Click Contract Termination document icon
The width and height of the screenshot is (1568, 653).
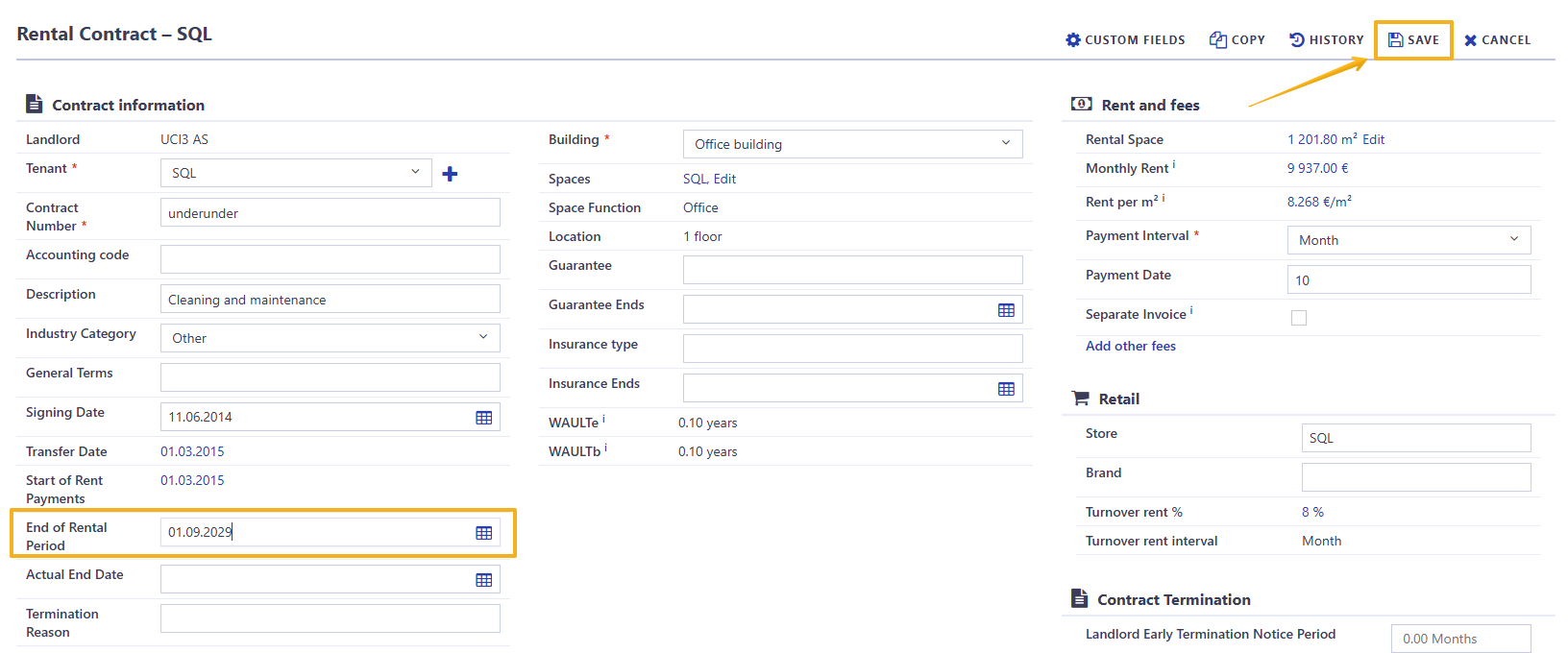coord(1080,598)
